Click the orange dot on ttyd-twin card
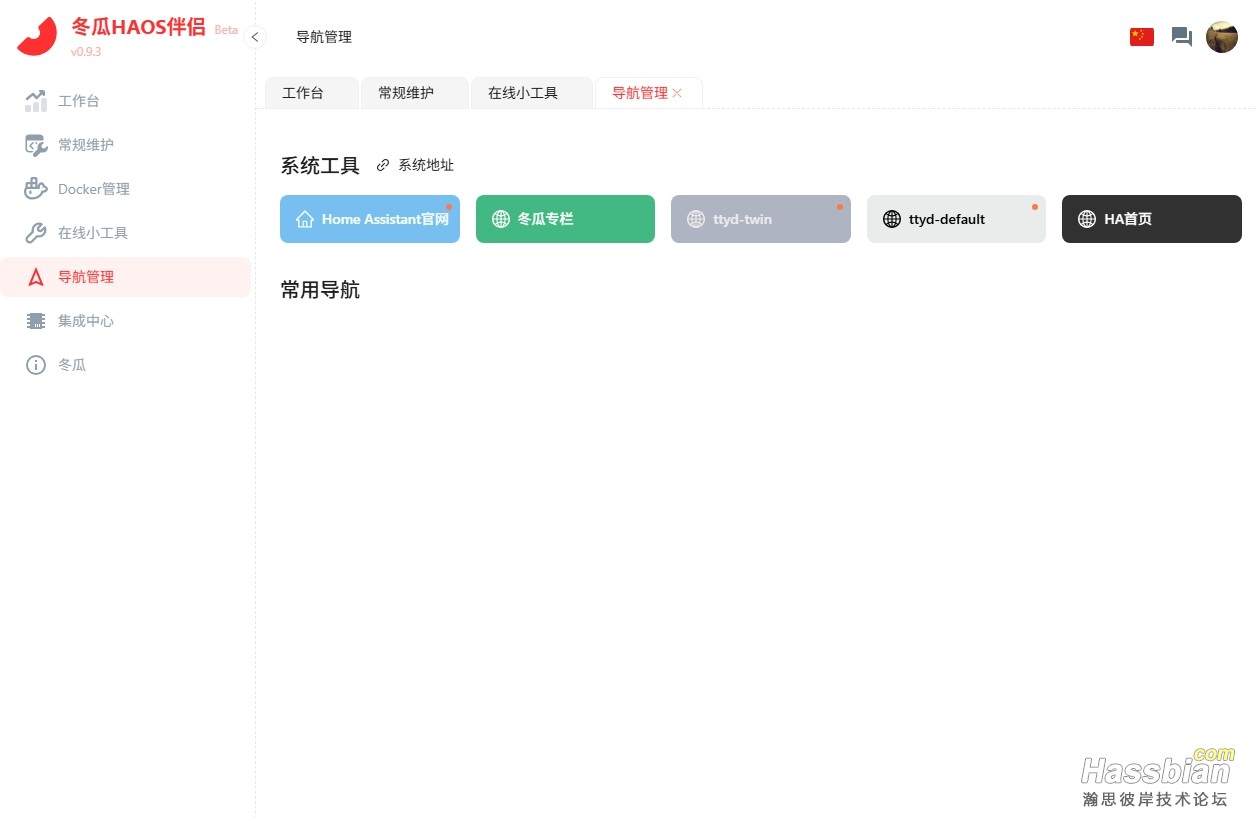Image resolution: width=1256 pixels, height=817 pixels. click(840, 207)
